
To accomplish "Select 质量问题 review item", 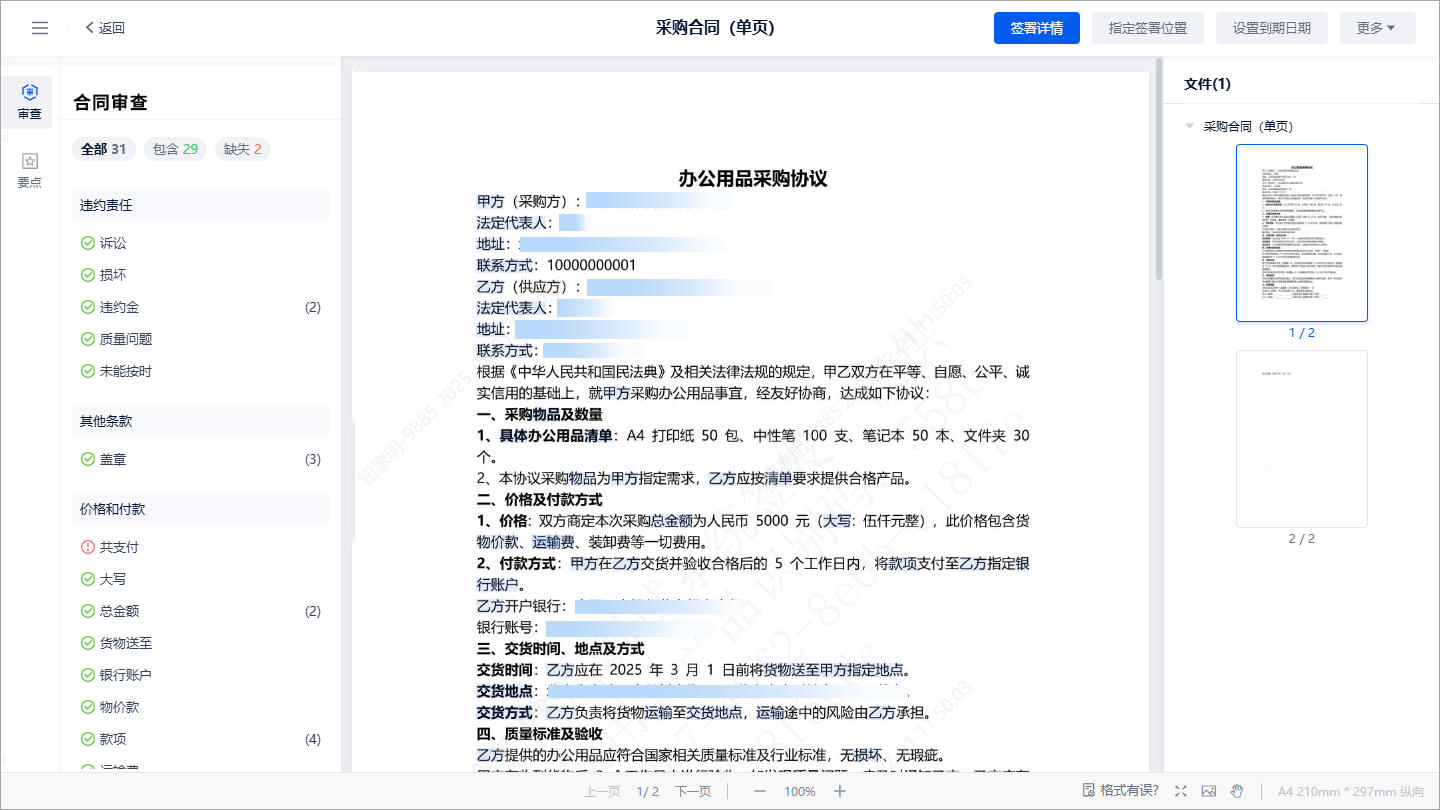I will tap(200, 339).
